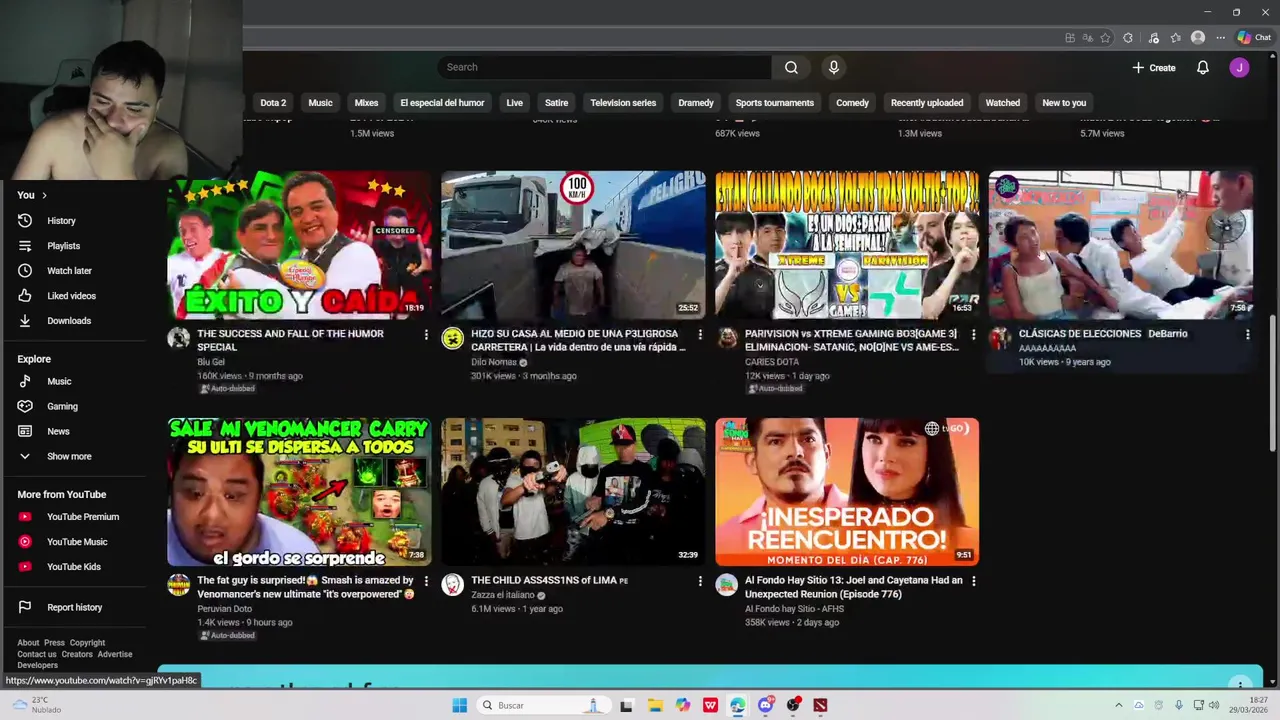Open options menu for CLÁSICAS DE ELECCIONES video
Viewport: 1280px width, 720px height.
(x=1247, y=334)
